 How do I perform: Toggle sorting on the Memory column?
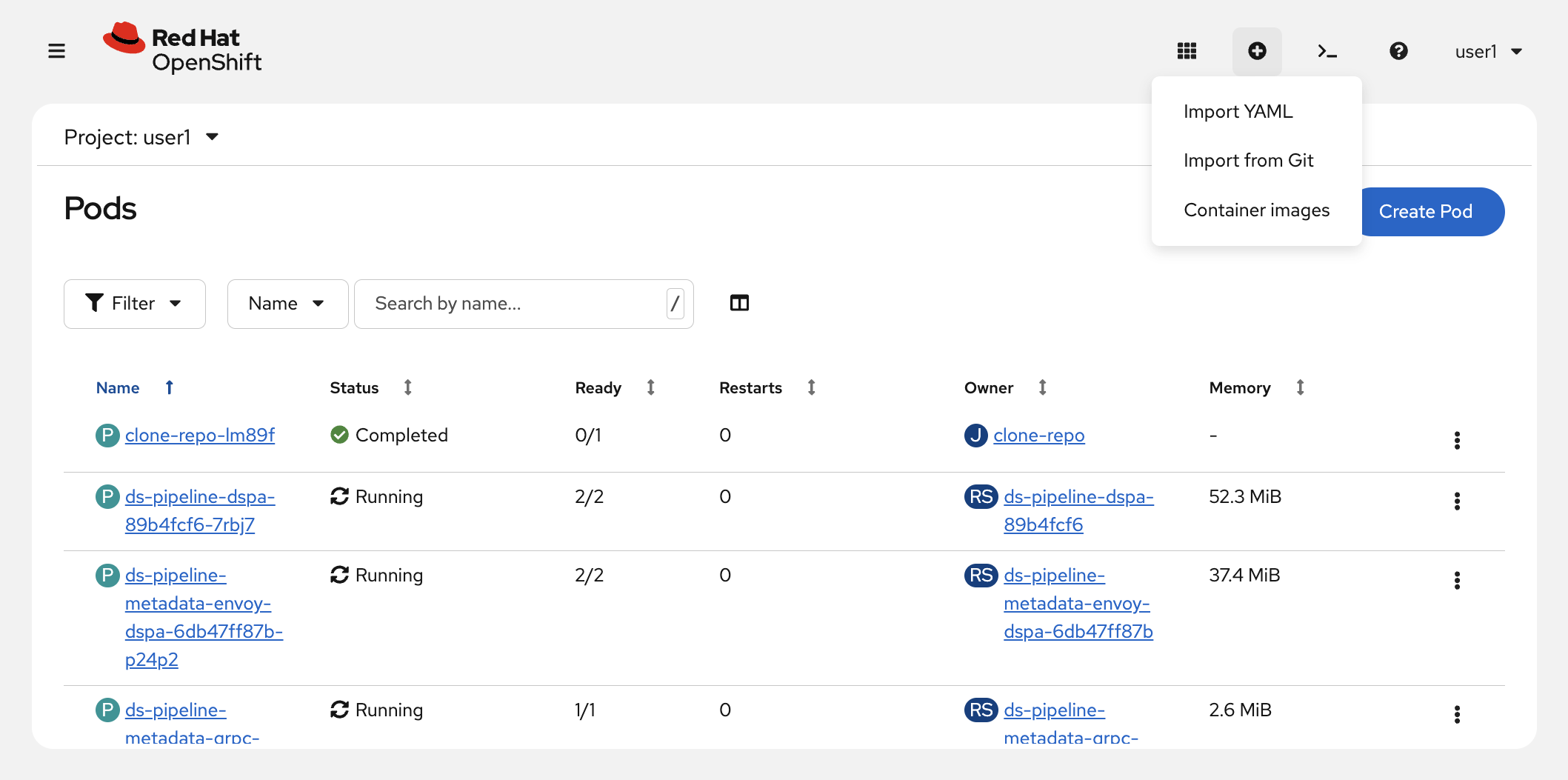pyautogui.click(x=1301, y=387)
